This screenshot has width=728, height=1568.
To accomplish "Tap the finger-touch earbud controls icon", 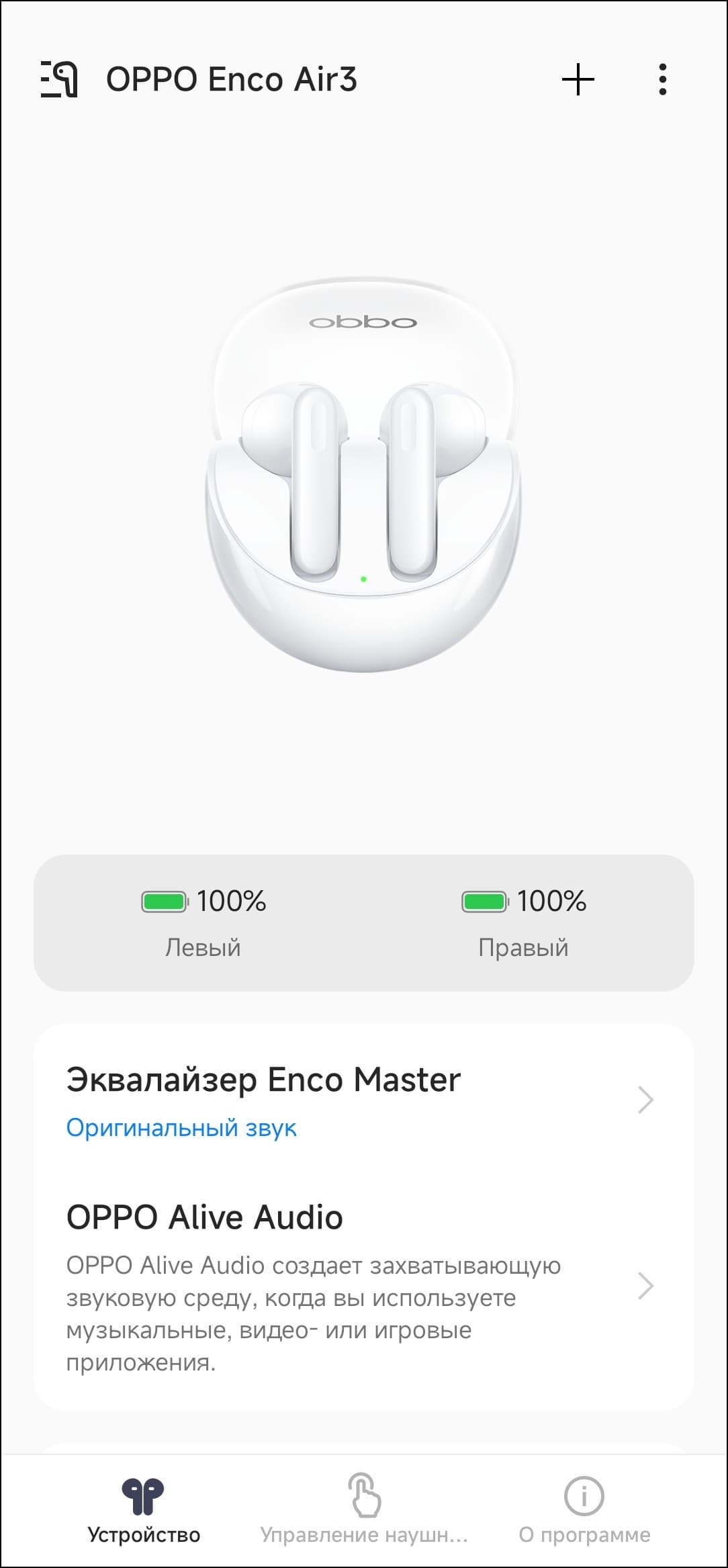I will coord(364,1495).
